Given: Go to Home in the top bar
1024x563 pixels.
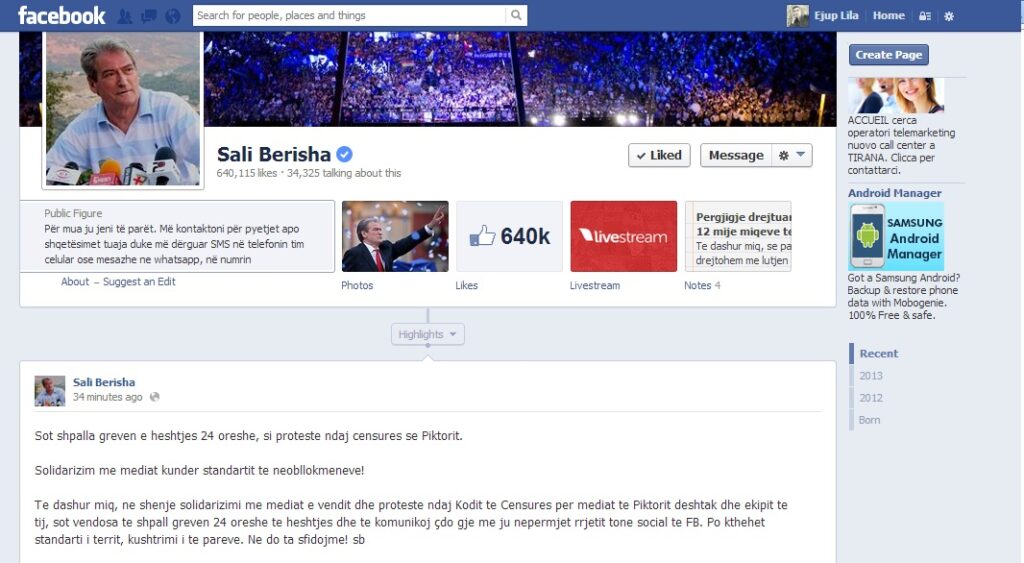Looking at the screenshot, I should pos(889,16).
